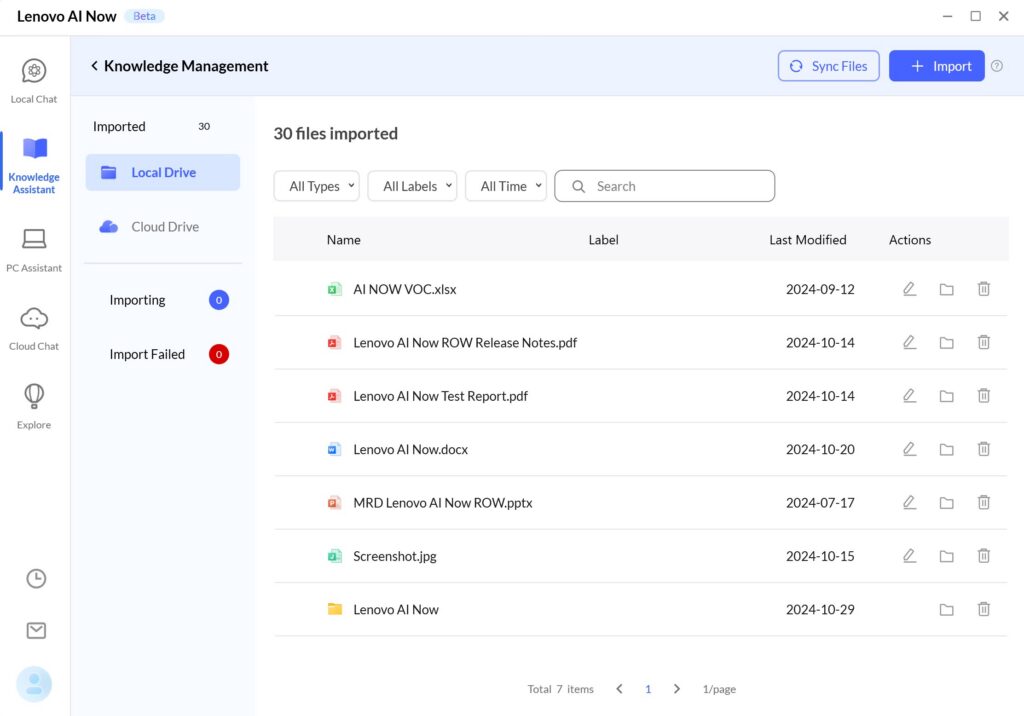This screenshot has height=716, width=1024.
Task: Click the 1/page pagination size text
Action: tap(719, 689)
